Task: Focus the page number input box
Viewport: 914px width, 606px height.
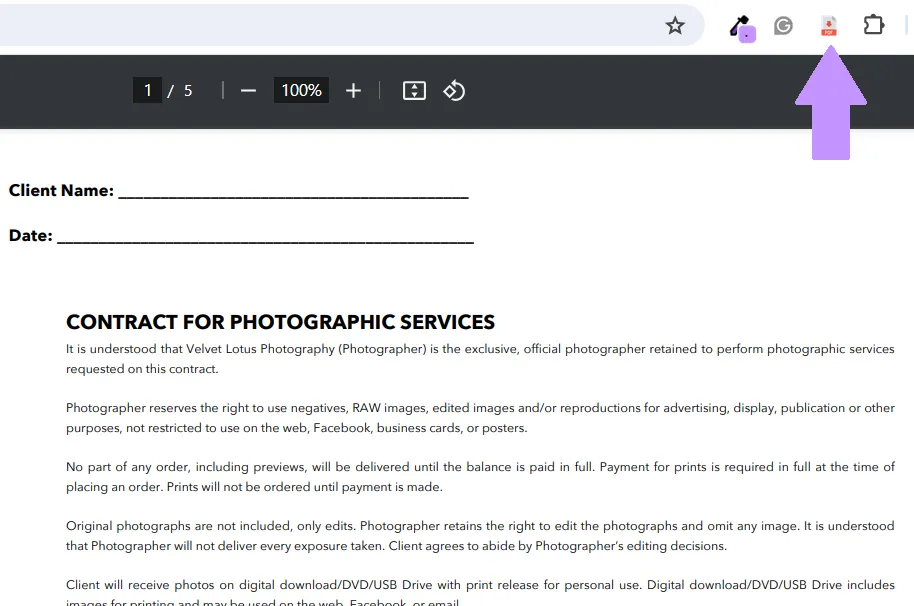Action: [x=147, y=90]
